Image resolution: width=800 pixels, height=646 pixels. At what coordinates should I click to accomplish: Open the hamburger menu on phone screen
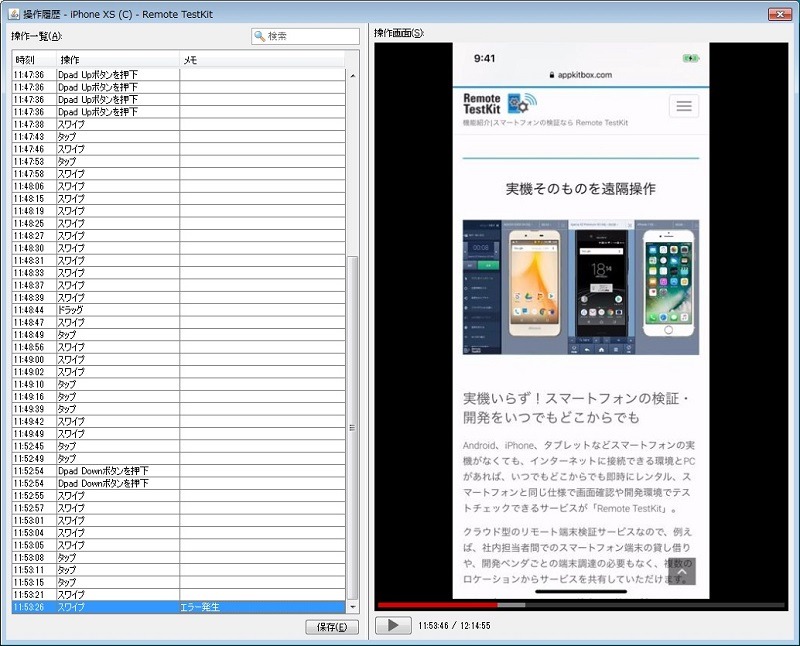684,106
